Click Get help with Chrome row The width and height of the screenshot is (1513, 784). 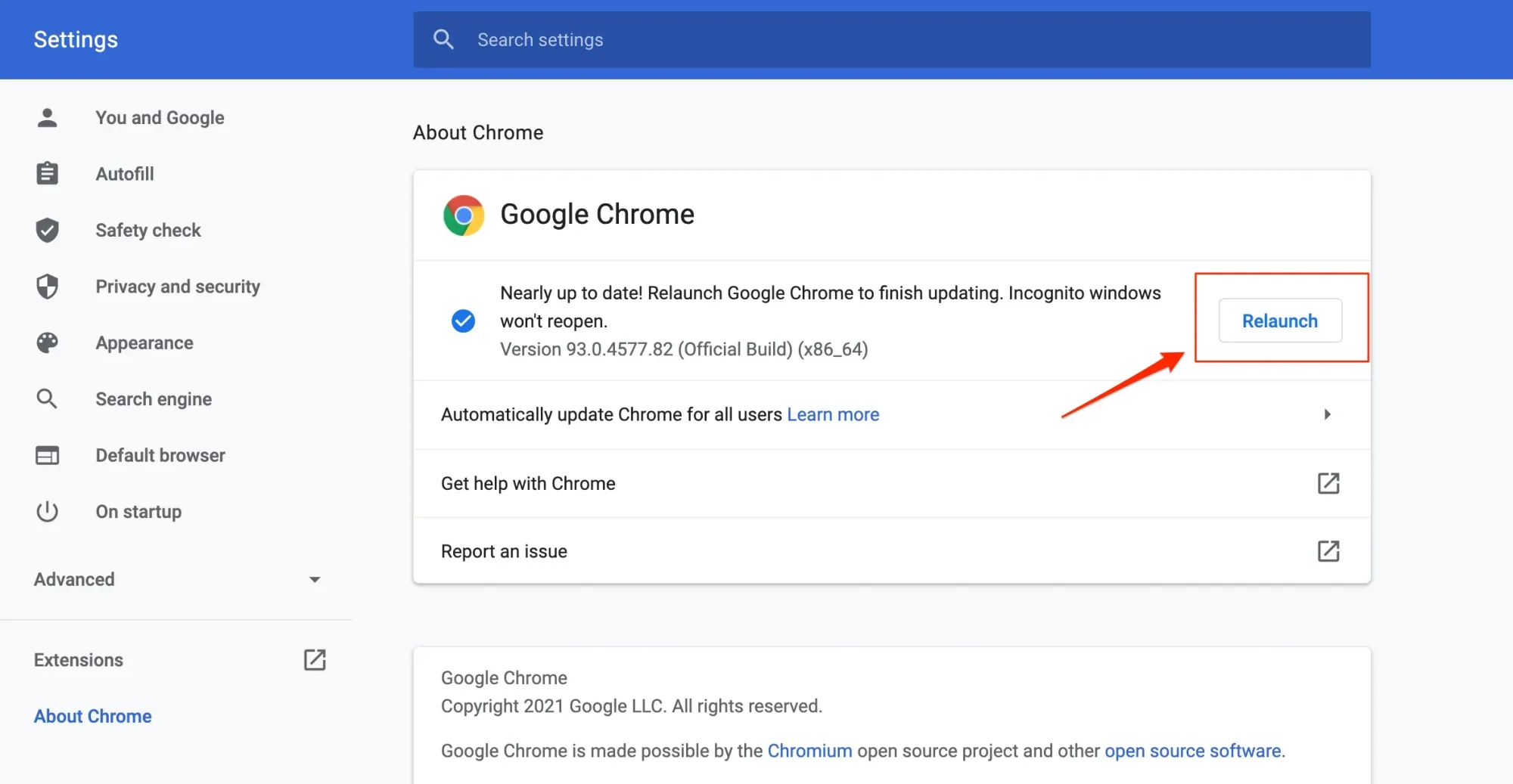(892, 483)
